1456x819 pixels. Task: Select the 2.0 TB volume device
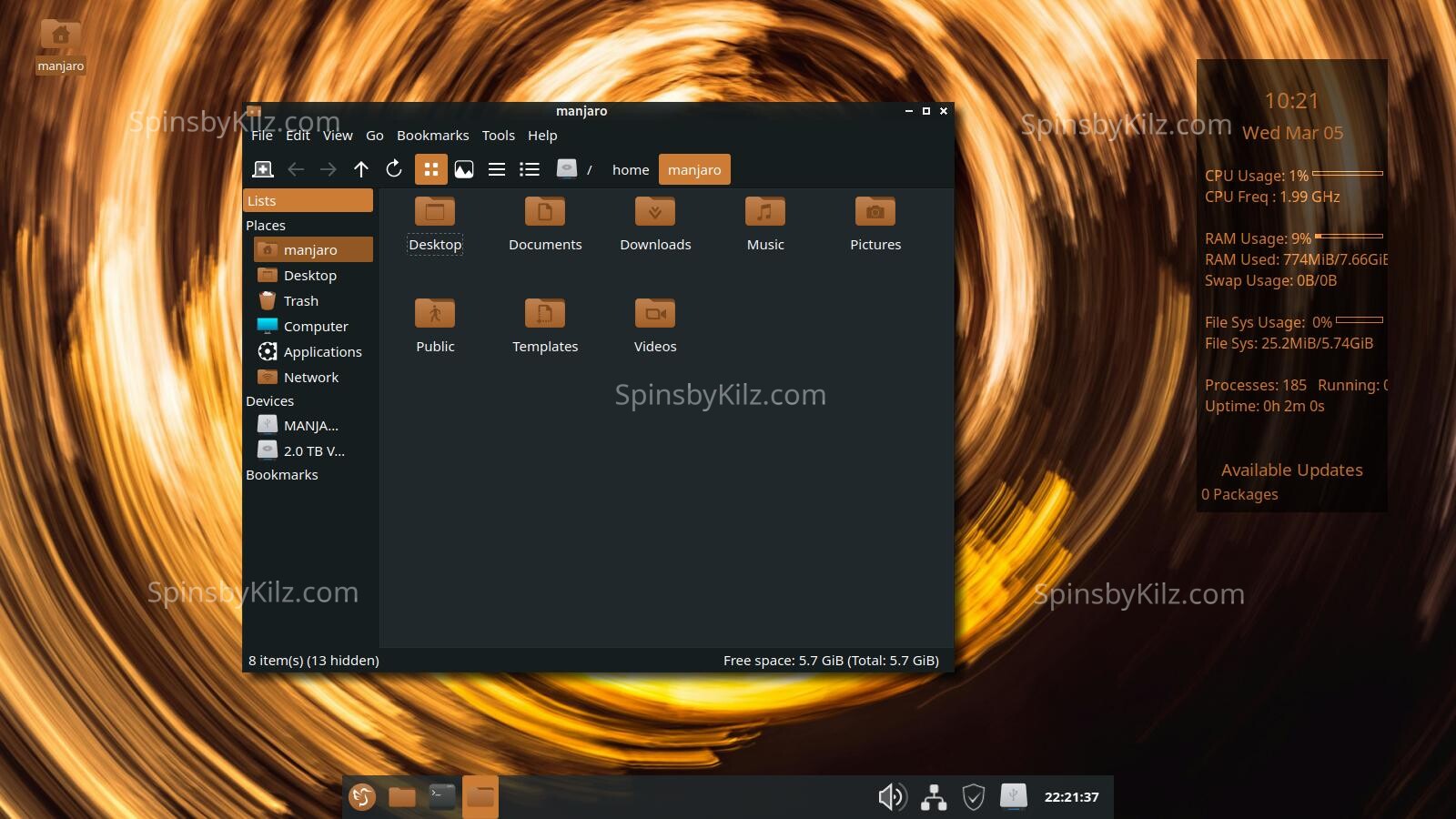point(313,450)
